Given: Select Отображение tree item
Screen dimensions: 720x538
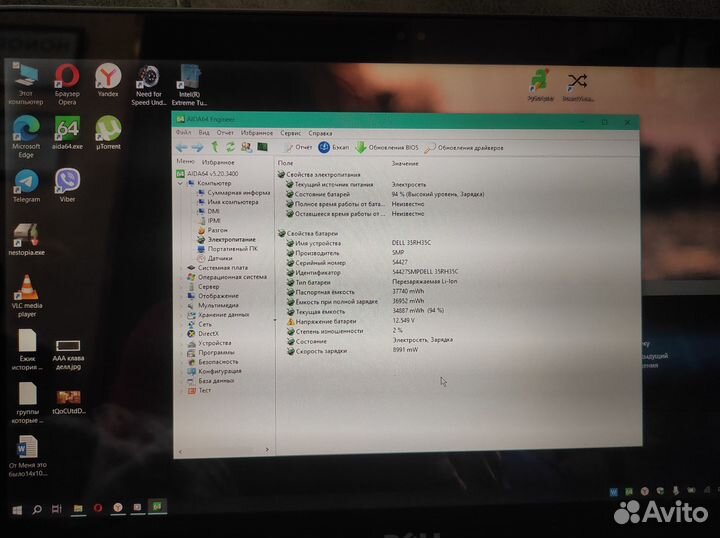Looking at the screenshot, I should 213,296.
